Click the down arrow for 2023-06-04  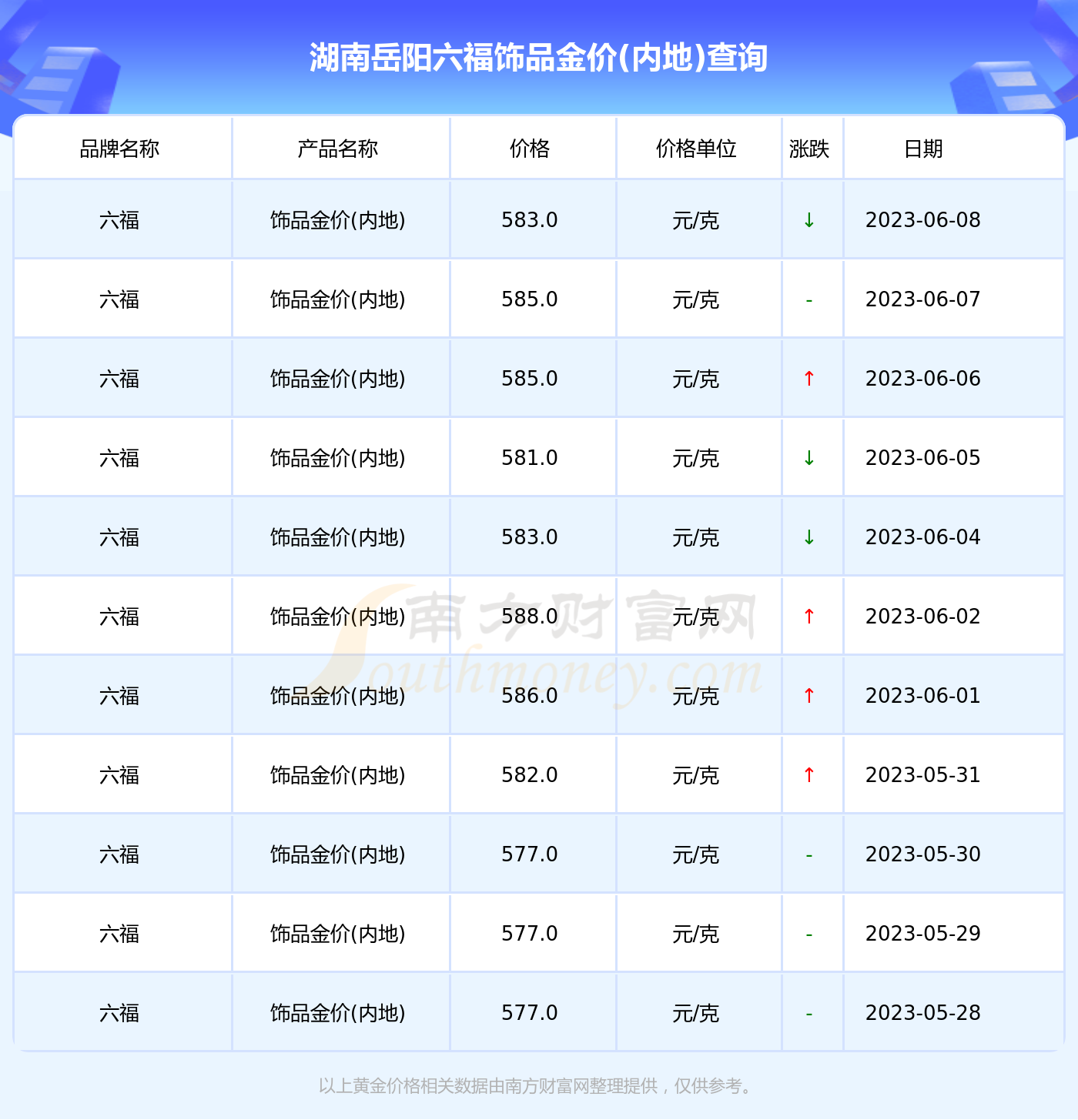tap(809, 537)
